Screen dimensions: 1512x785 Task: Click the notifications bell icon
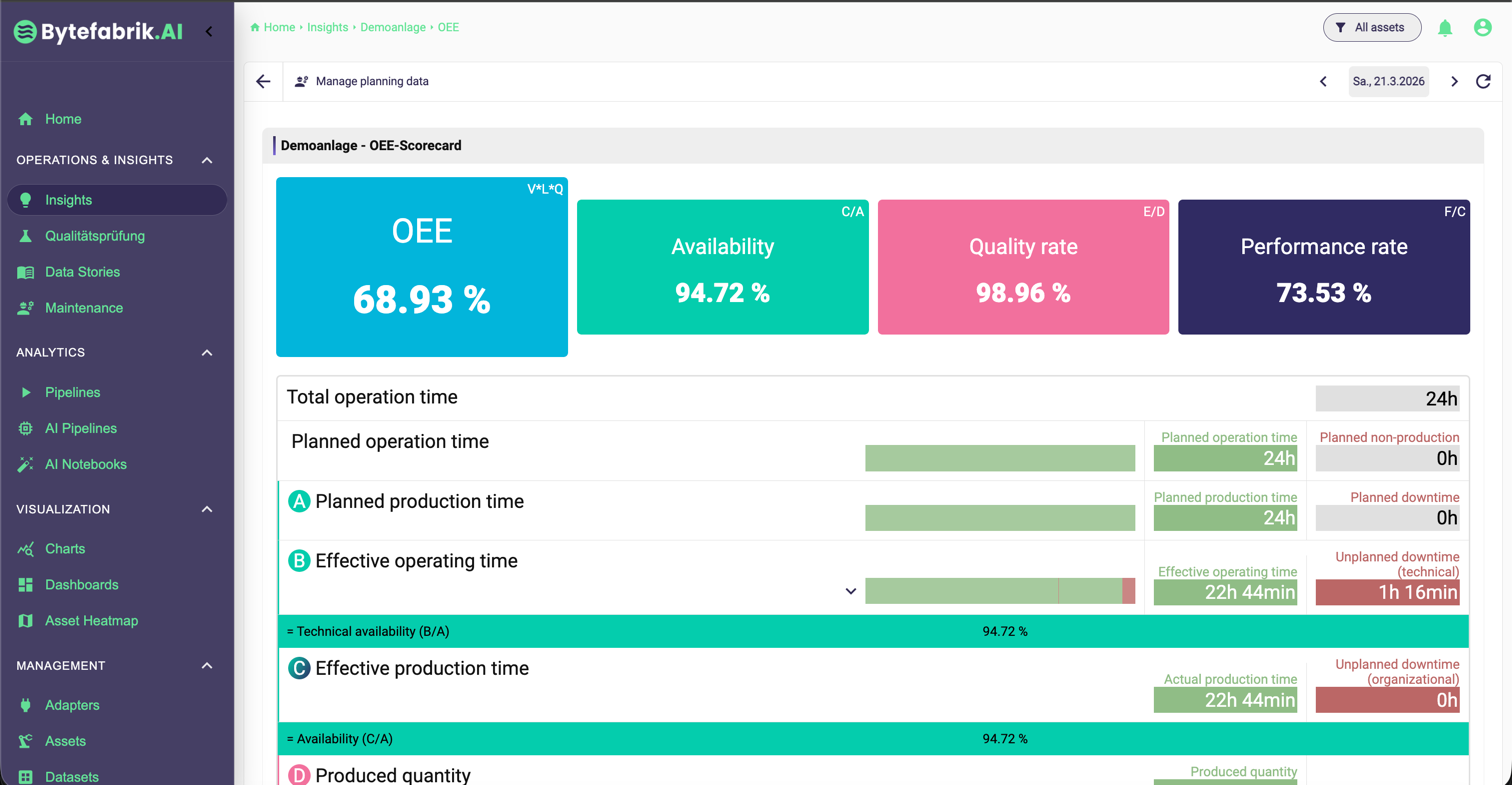click(x=1444, y=28)
